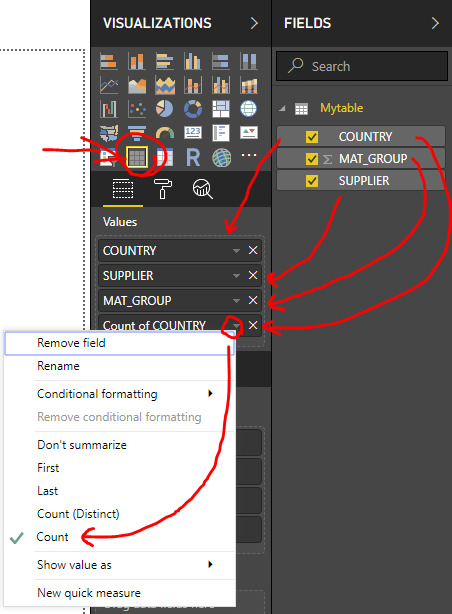Viewport: 452px width, 614px height.
Task: Select the Line and clustered column chart
Action: (x=221, y=85)
